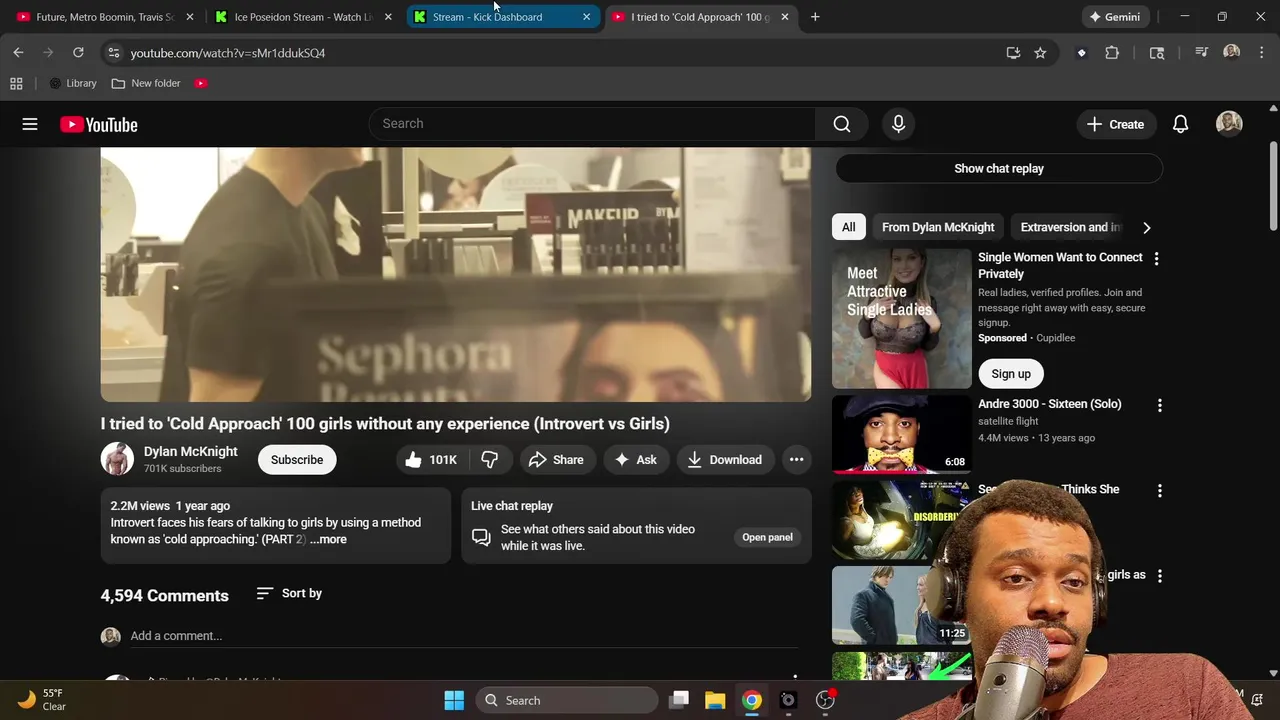Like the video with thumbs up
The image size is (1280, 720).
(431, 460)
